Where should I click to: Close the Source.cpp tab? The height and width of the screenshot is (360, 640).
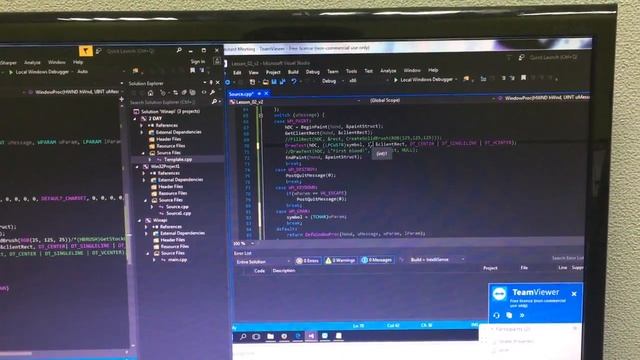[266, 93]
